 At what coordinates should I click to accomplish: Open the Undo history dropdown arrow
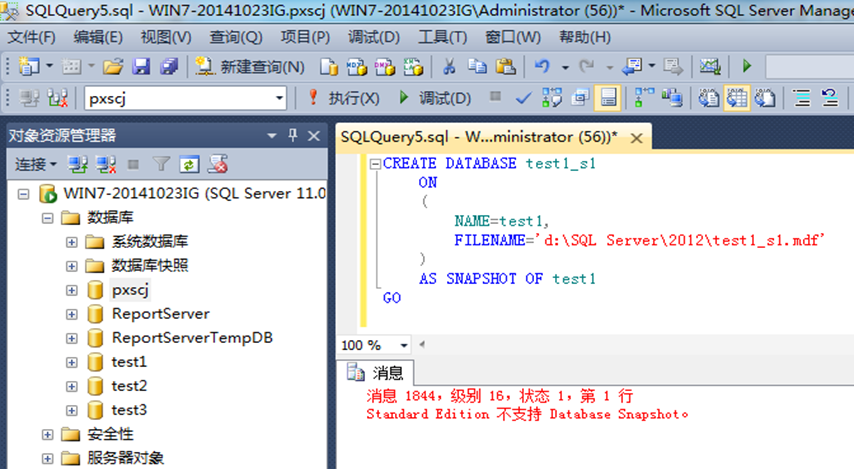565,67
